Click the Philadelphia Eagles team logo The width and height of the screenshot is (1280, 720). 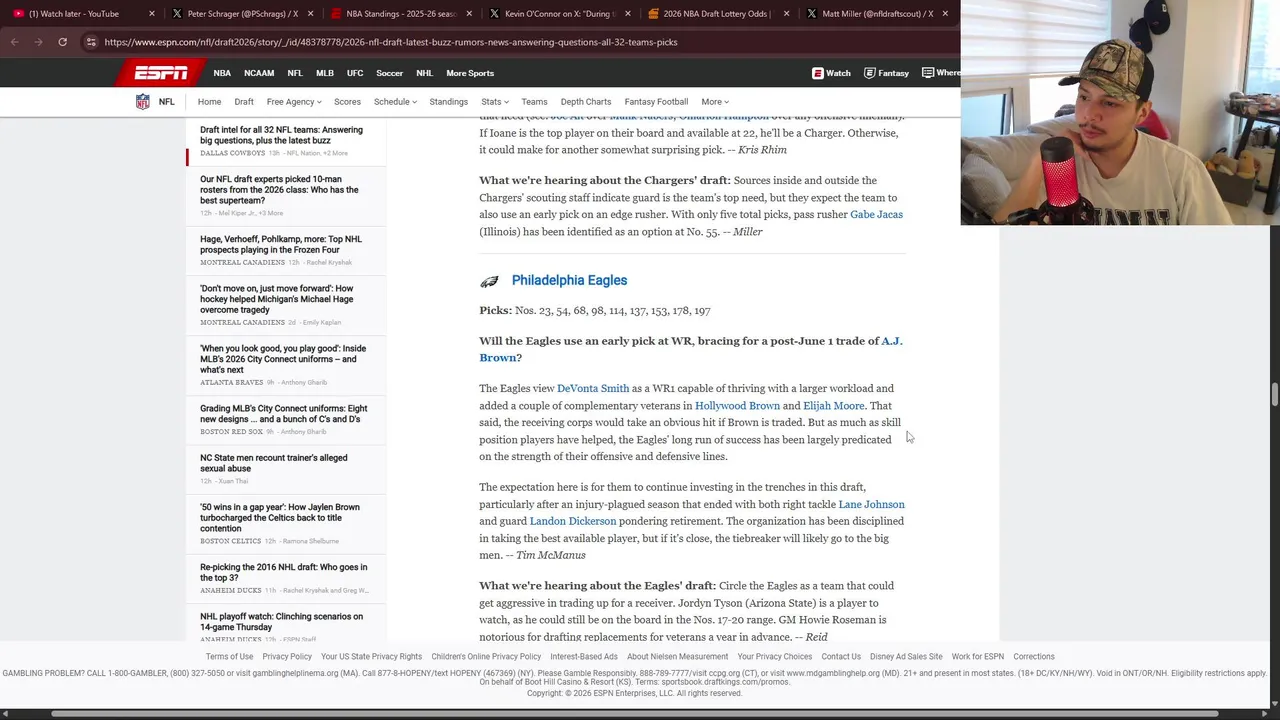(489, 281)
